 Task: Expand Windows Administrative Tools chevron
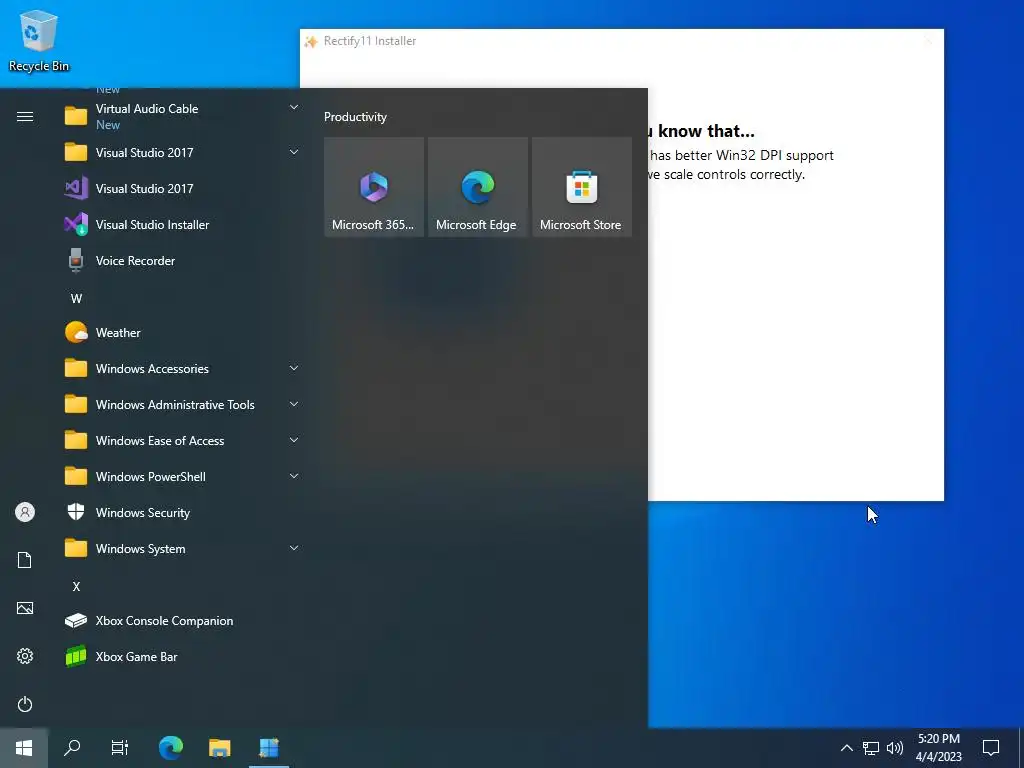tap(294, 404)
